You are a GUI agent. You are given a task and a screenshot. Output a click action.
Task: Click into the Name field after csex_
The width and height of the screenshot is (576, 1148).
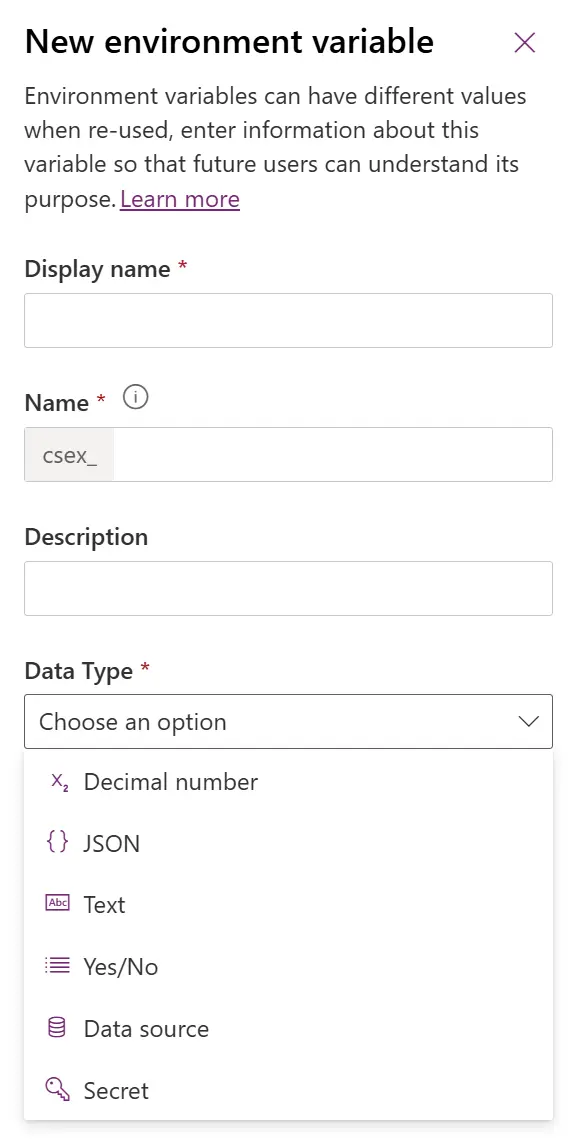coord(333,455)
